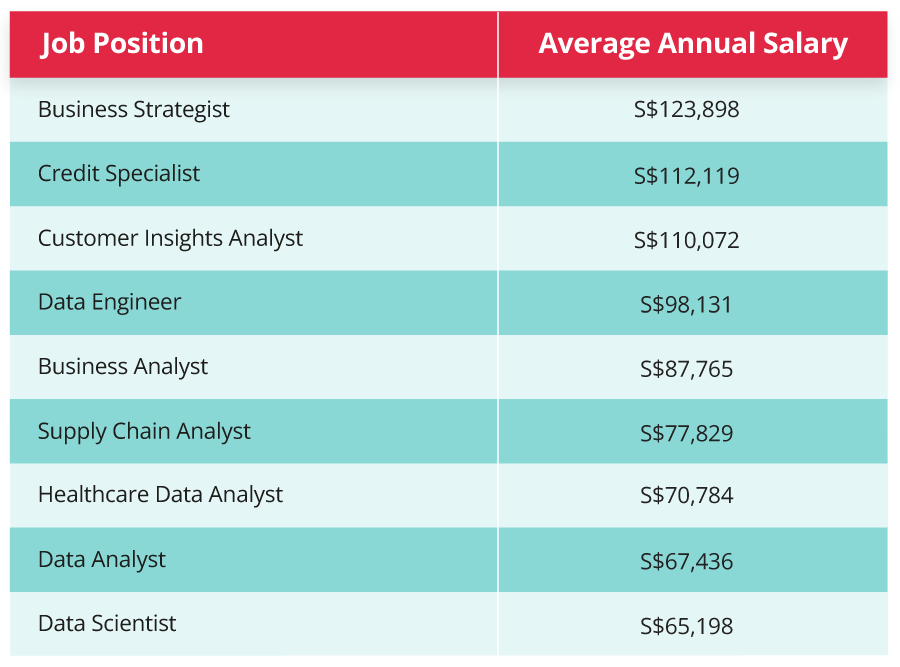Click the S$70,784 salary value

coord(687,497)
